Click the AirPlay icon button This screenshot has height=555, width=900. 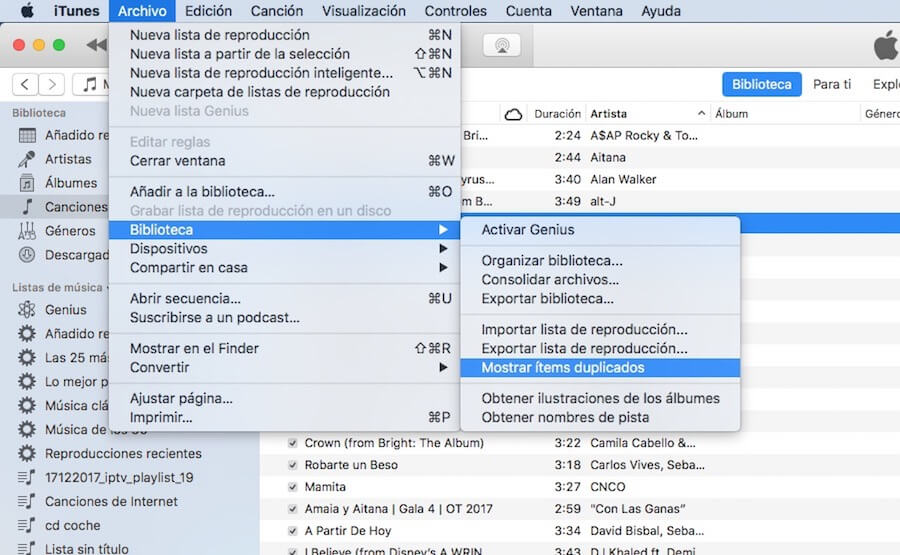pos(502,45)
